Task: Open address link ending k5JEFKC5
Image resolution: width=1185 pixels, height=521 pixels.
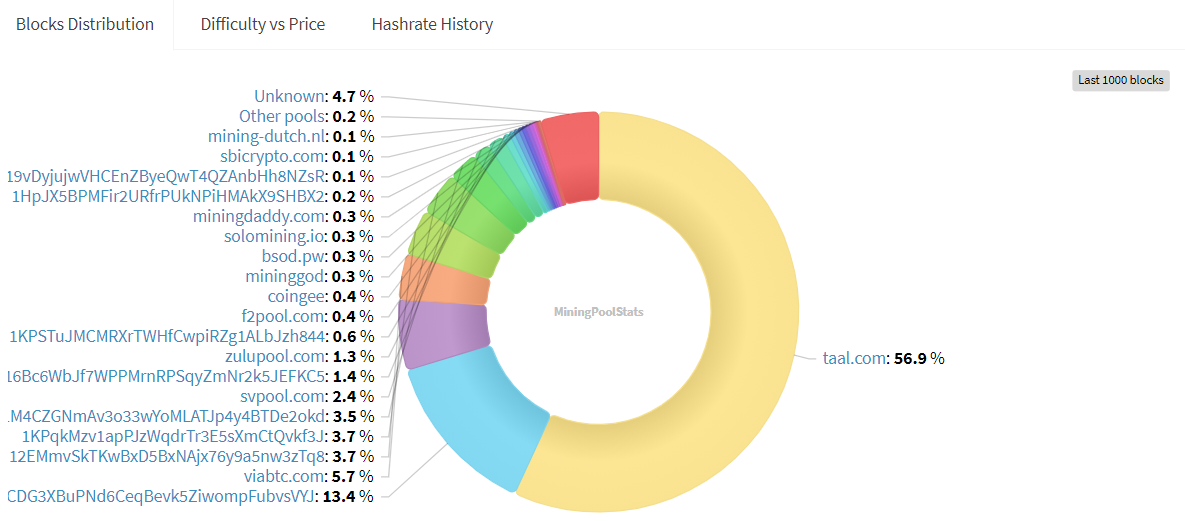Action: tap(166, 376)
